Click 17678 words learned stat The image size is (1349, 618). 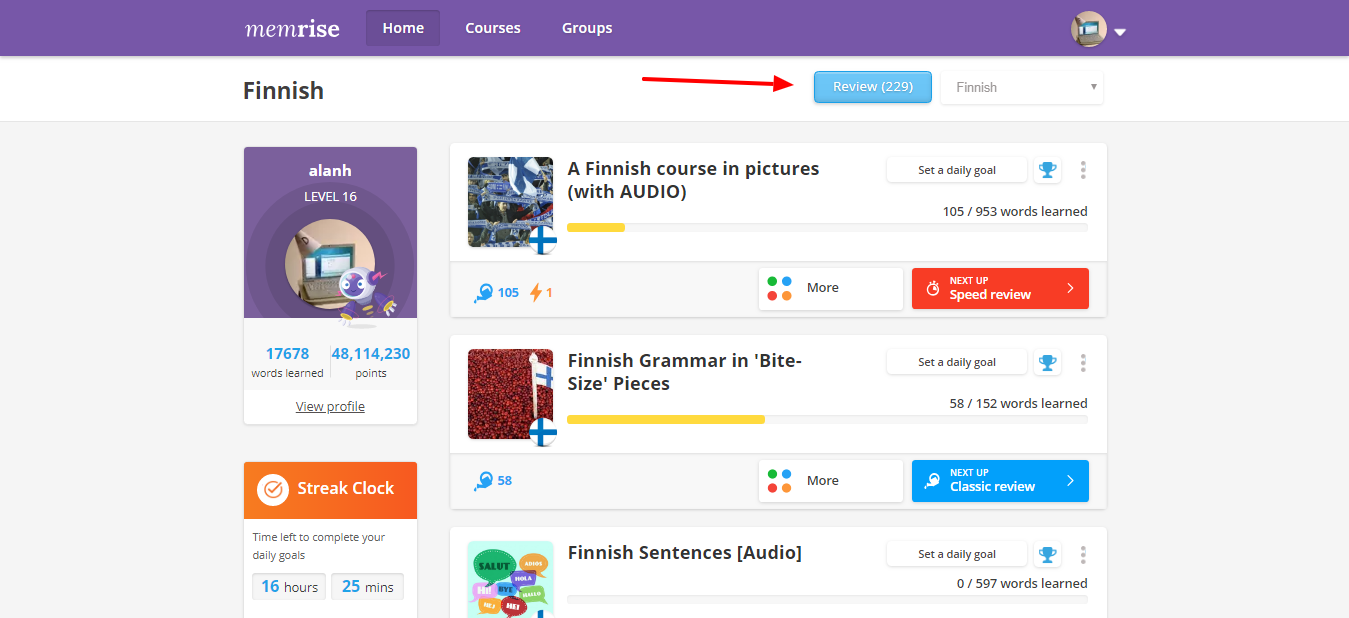(287, 362)
